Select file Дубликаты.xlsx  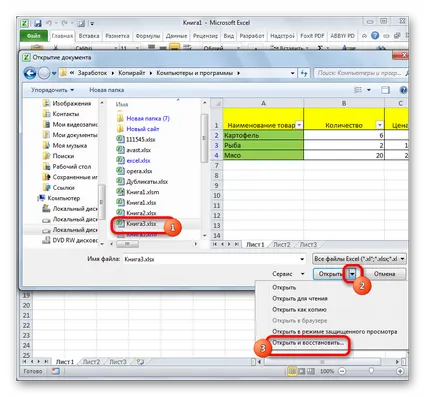pos(142,182)
